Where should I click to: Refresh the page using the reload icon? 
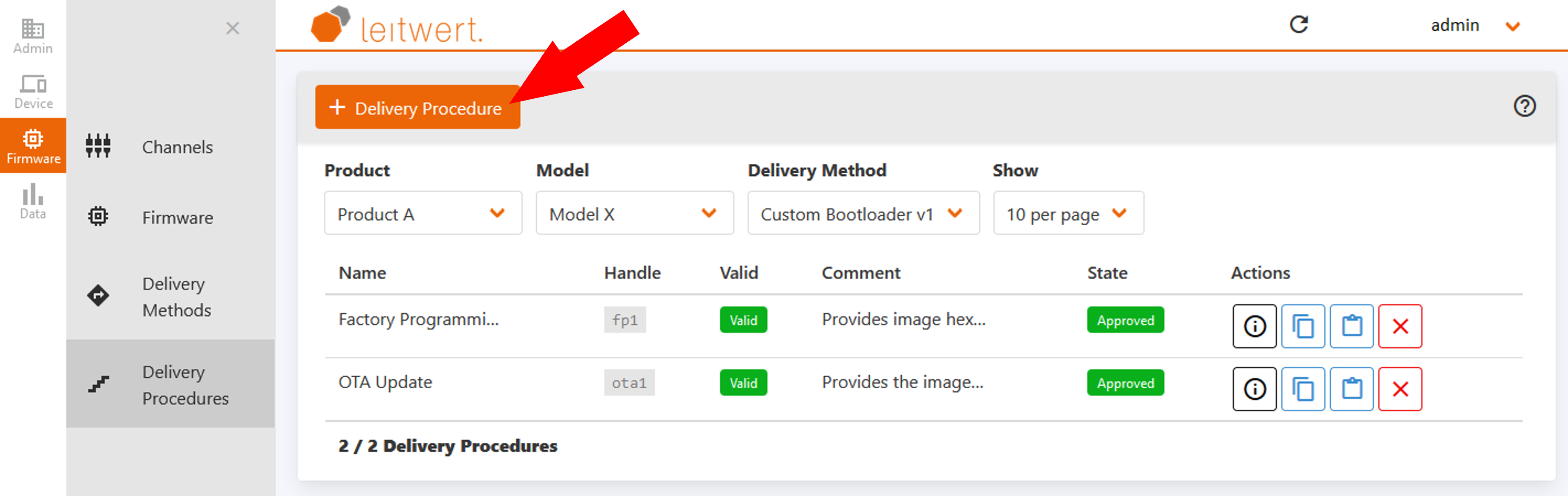pyautogui.click(x=1300, y=24)
